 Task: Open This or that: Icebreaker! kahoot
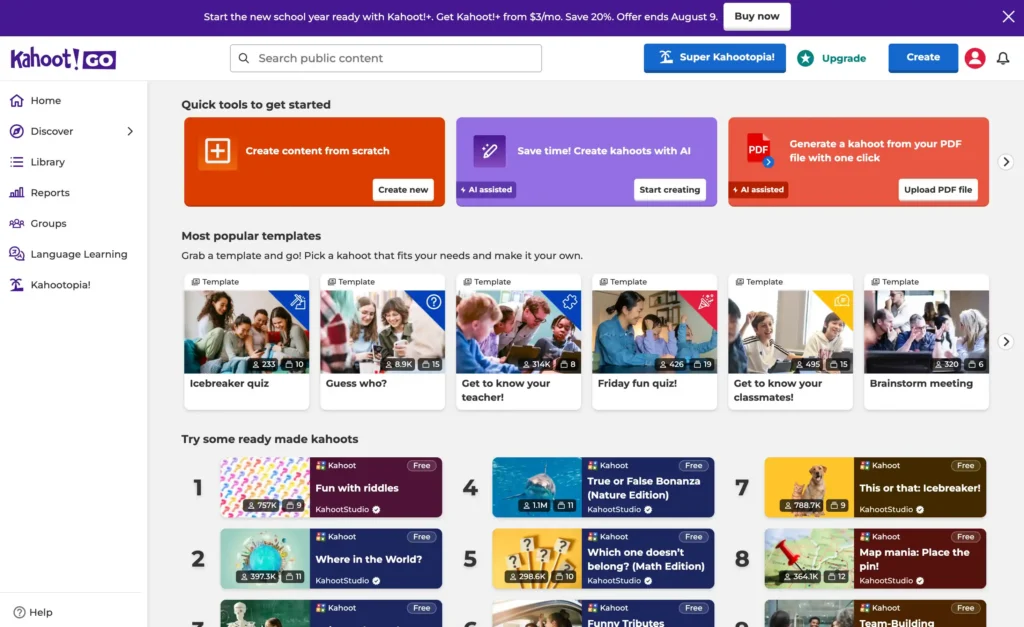pyautogui.click(x=875, y=487)
